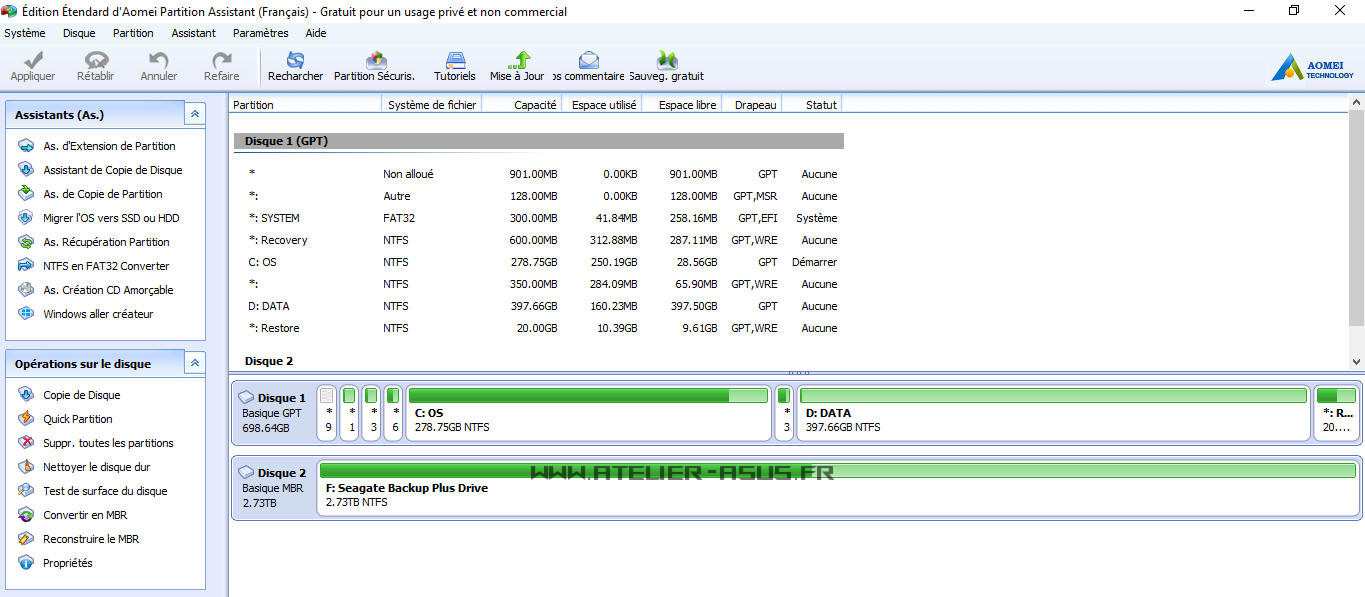Click the Annuler undo arrow icon
Screen dimensions: 1365x597
[x=158, y=62]
